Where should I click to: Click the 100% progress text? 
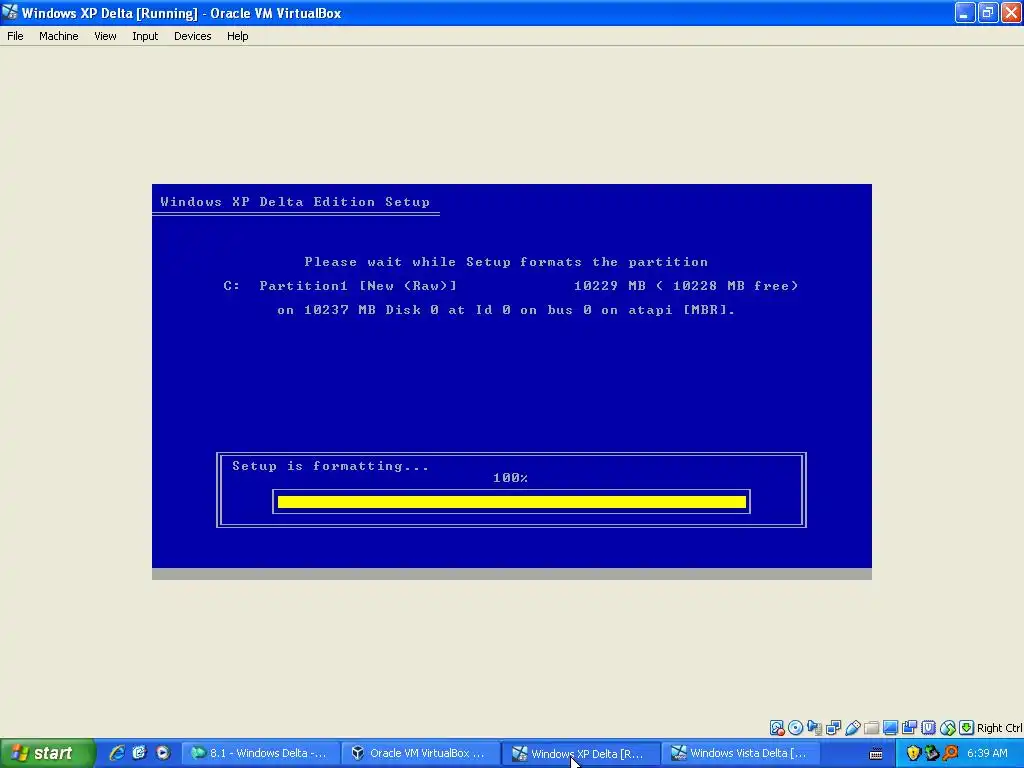[510, 478]
